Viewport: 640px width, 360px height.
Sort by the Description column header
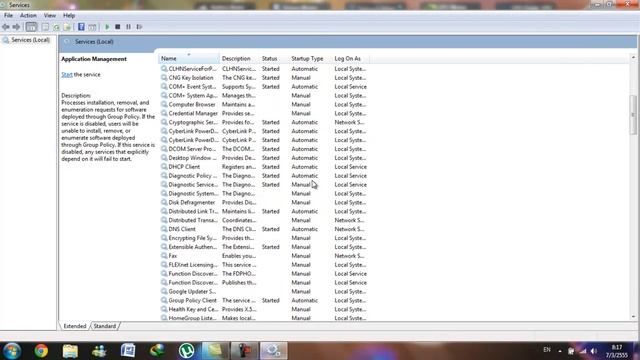pyautogui.click(x=239, y=59)
